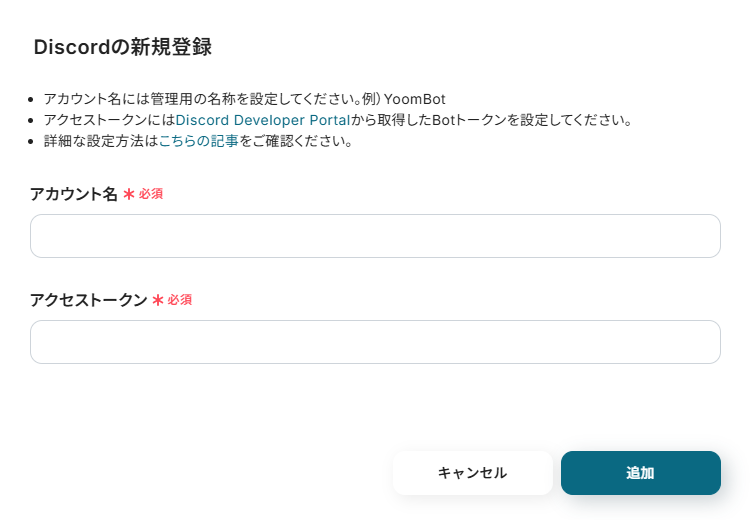The height and width of the screenshot is (520, 754).
Task: Click the 必須 tag next to アカウント名
Action: [x=151, y=194]
